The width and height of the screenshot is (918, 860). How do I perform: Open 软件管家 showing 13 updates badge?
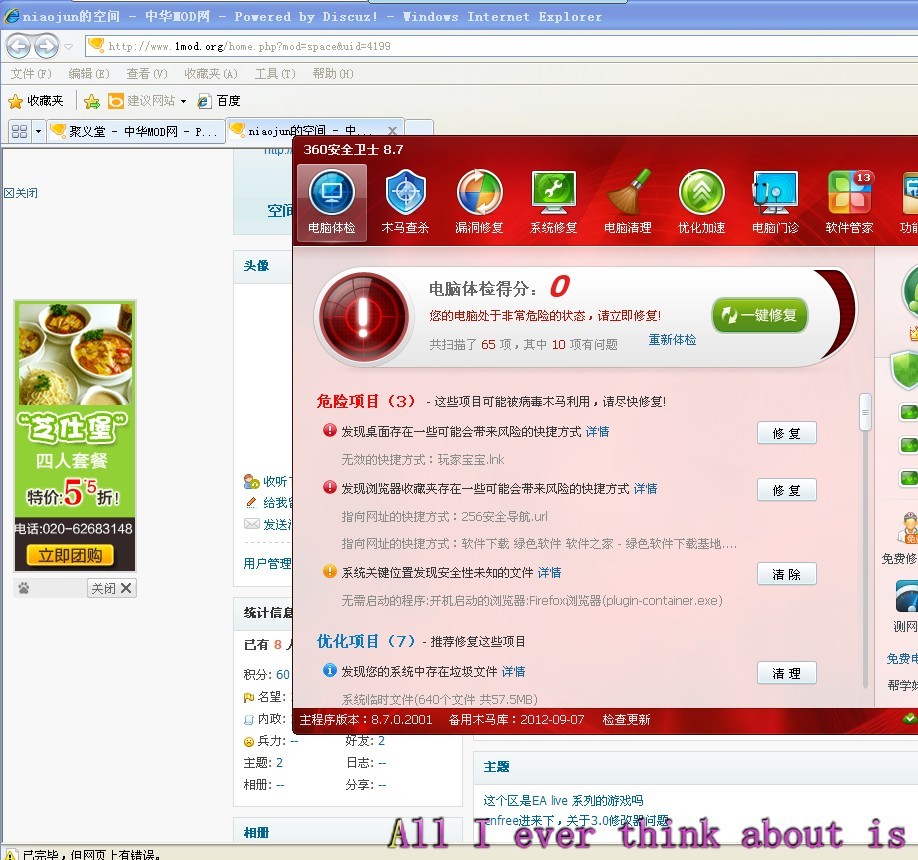[x=848, y=198]
